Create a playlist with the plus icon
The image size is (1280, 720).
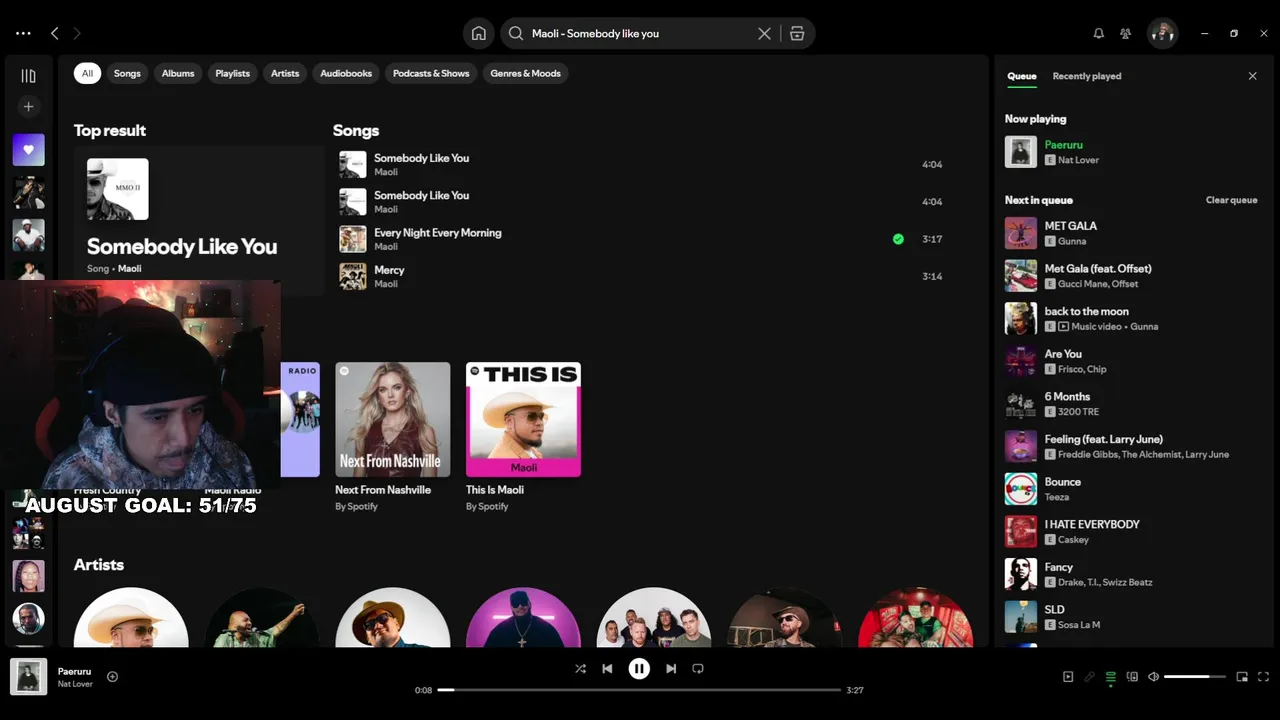[28, 106]
